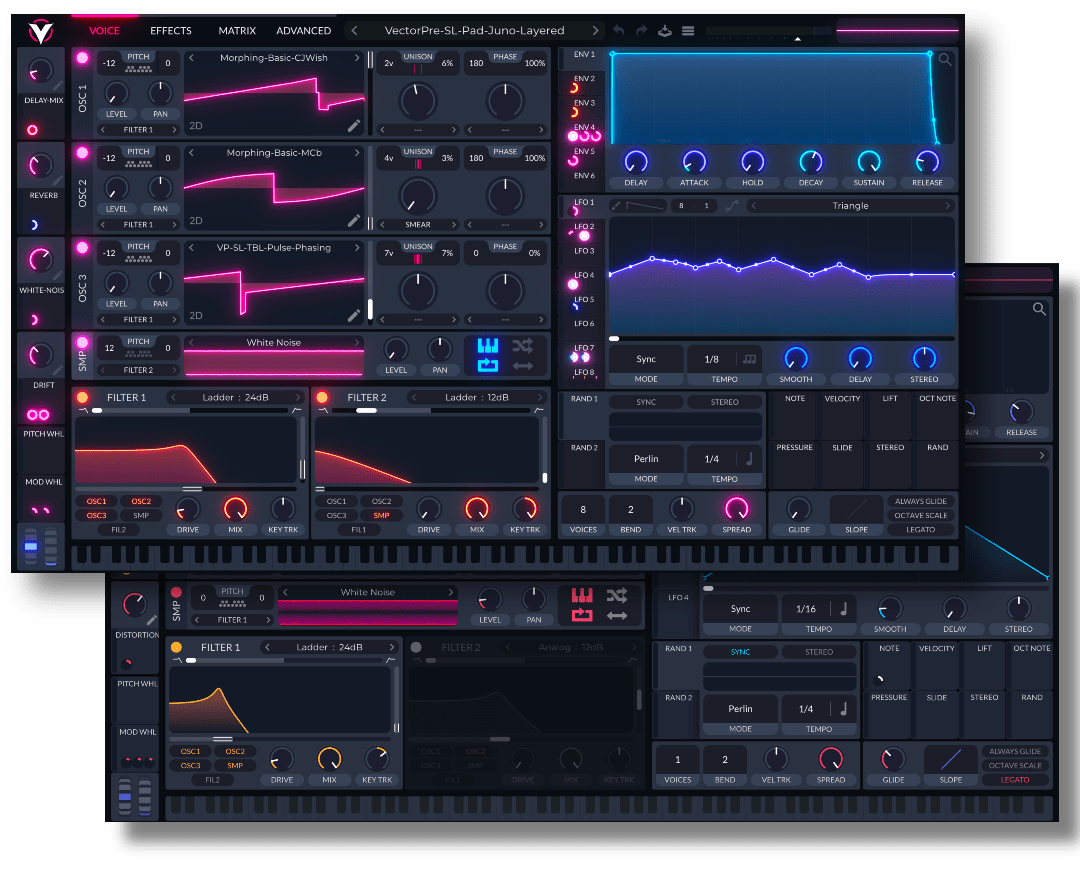Open the Ladder : 24dB filter type dropdown in pink window

(236, 397)
